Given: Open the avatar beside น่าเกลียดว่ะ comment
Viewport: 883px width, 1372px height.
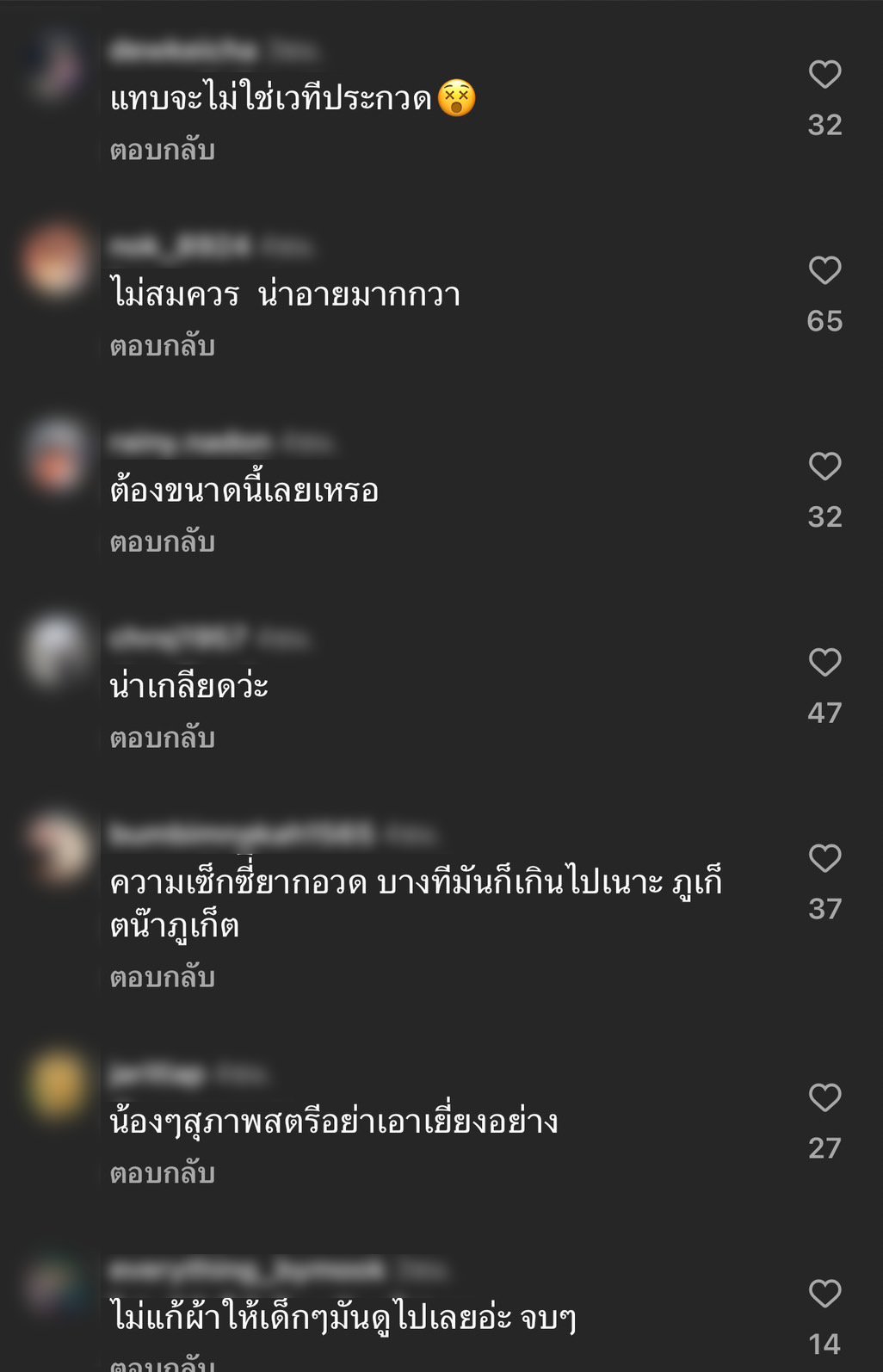Looking at the screenshot, I should (57, 652).
